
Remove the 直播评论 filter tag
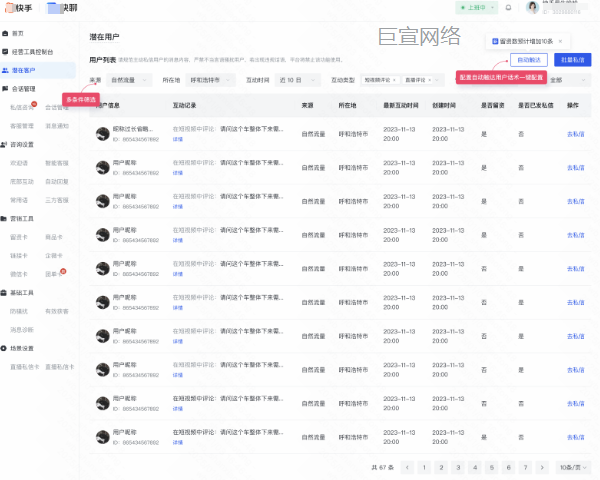click(429, 80)
